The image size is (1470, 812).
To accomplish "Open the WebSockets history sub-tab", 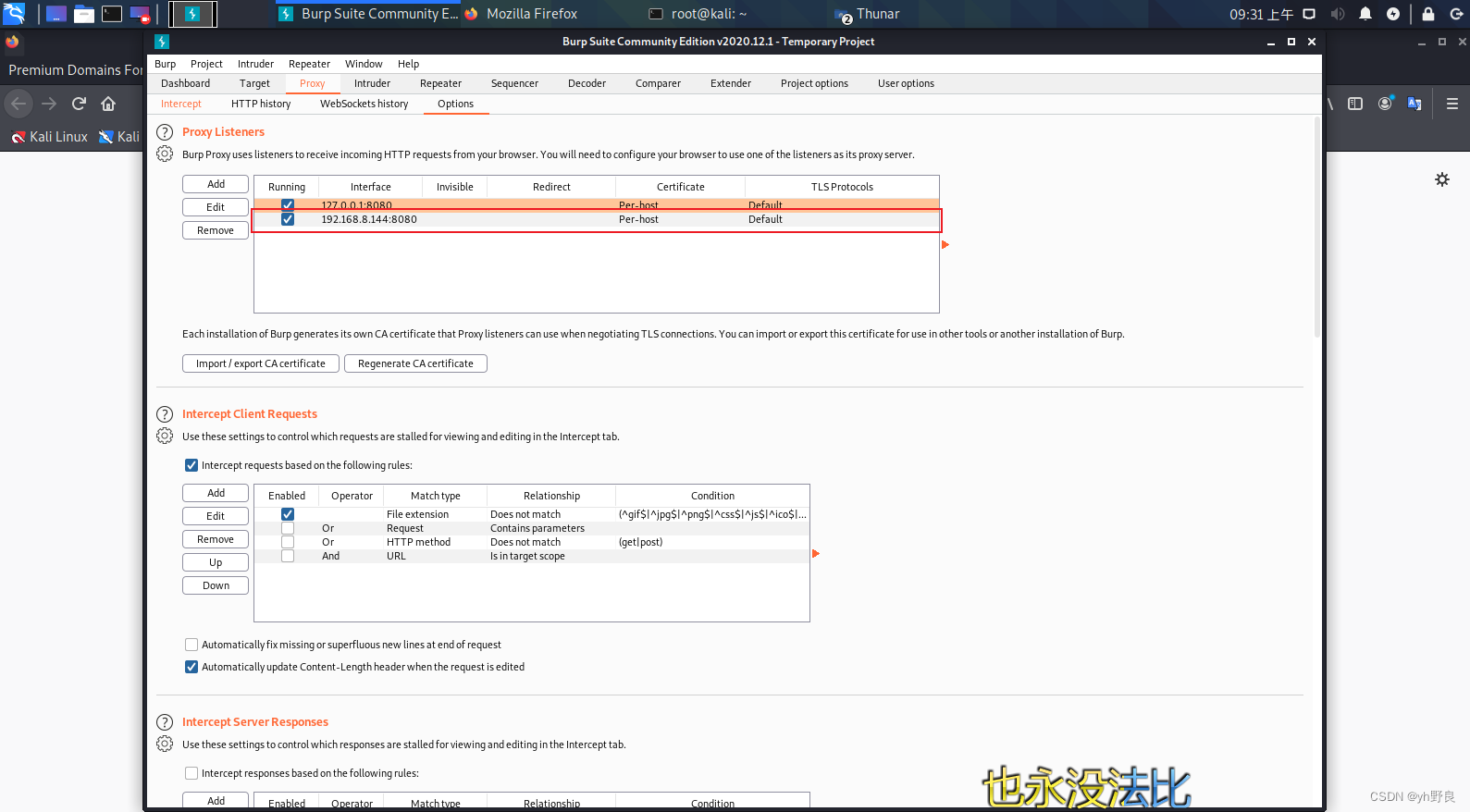I will click(x=364, y=104).
